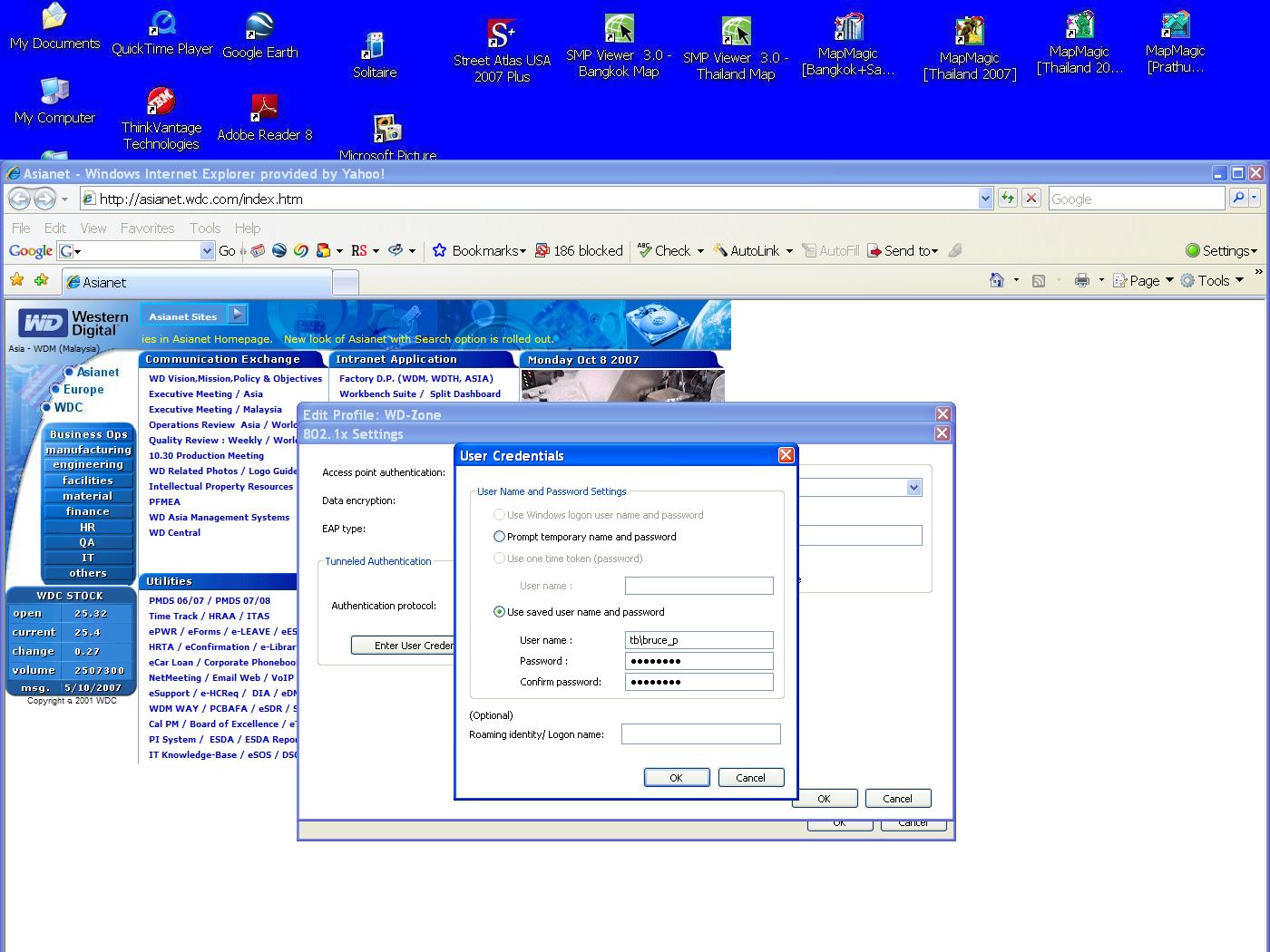Screen dimensions: 1270x952
Task: Open the Executive Meeting / Asia link
Action: point(206,394)
